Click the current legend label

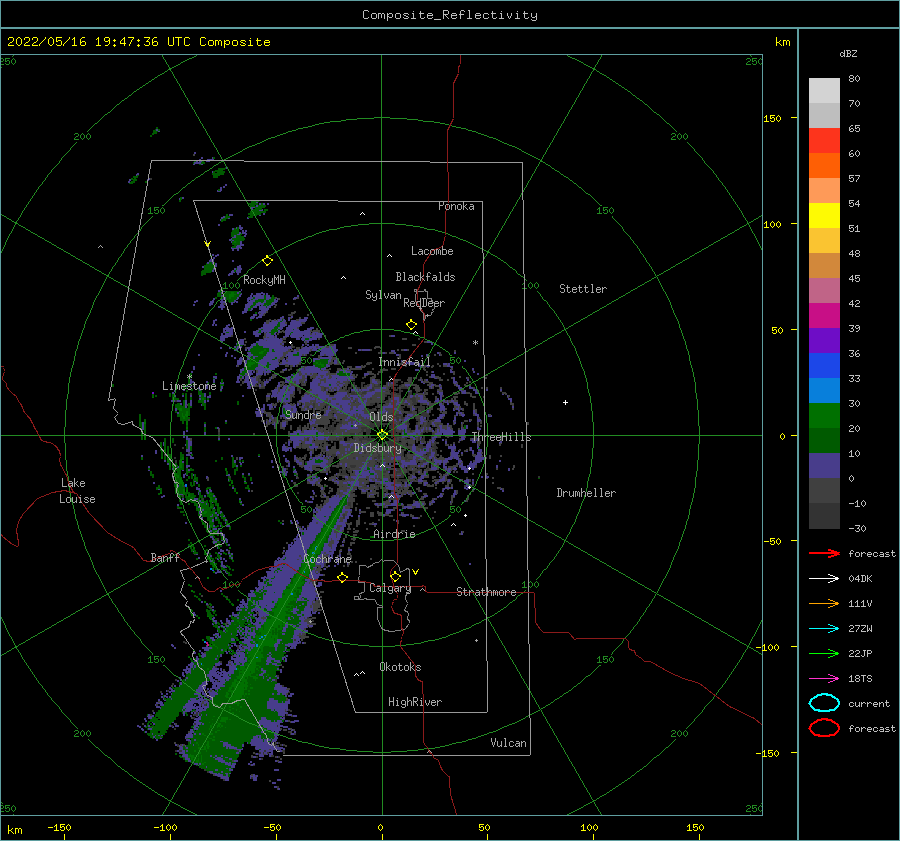(x=869, y=703)
